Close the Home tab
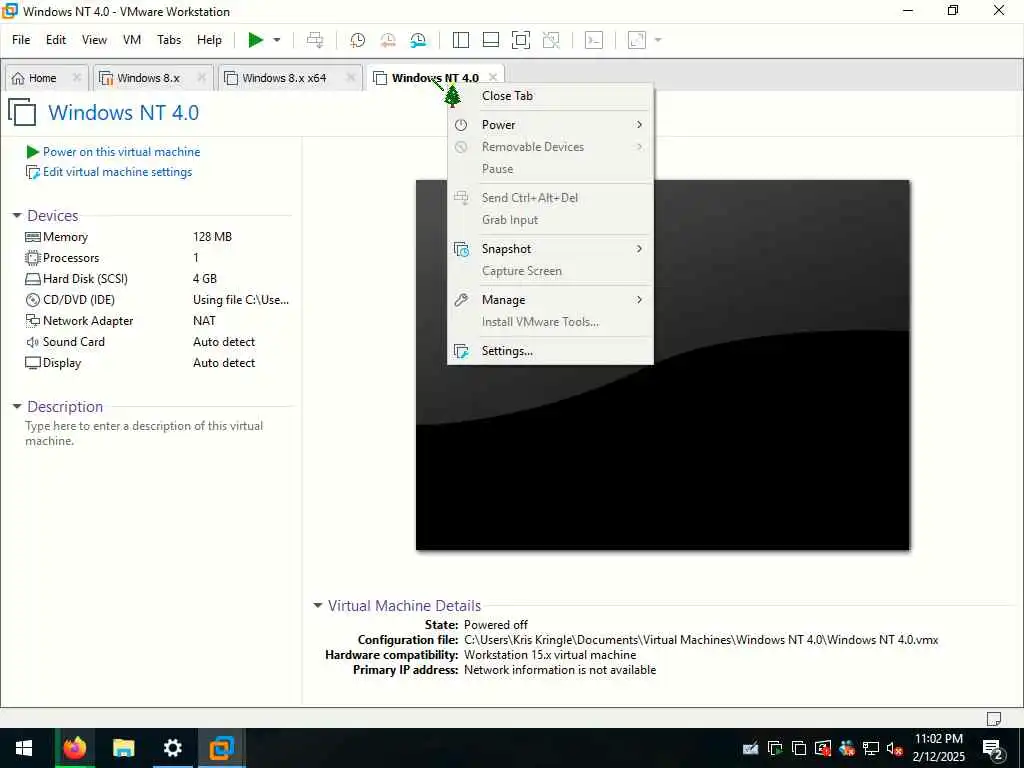The height and width of the screenshot is (768, 1024). pyautogui.click(x=76, y=78)
